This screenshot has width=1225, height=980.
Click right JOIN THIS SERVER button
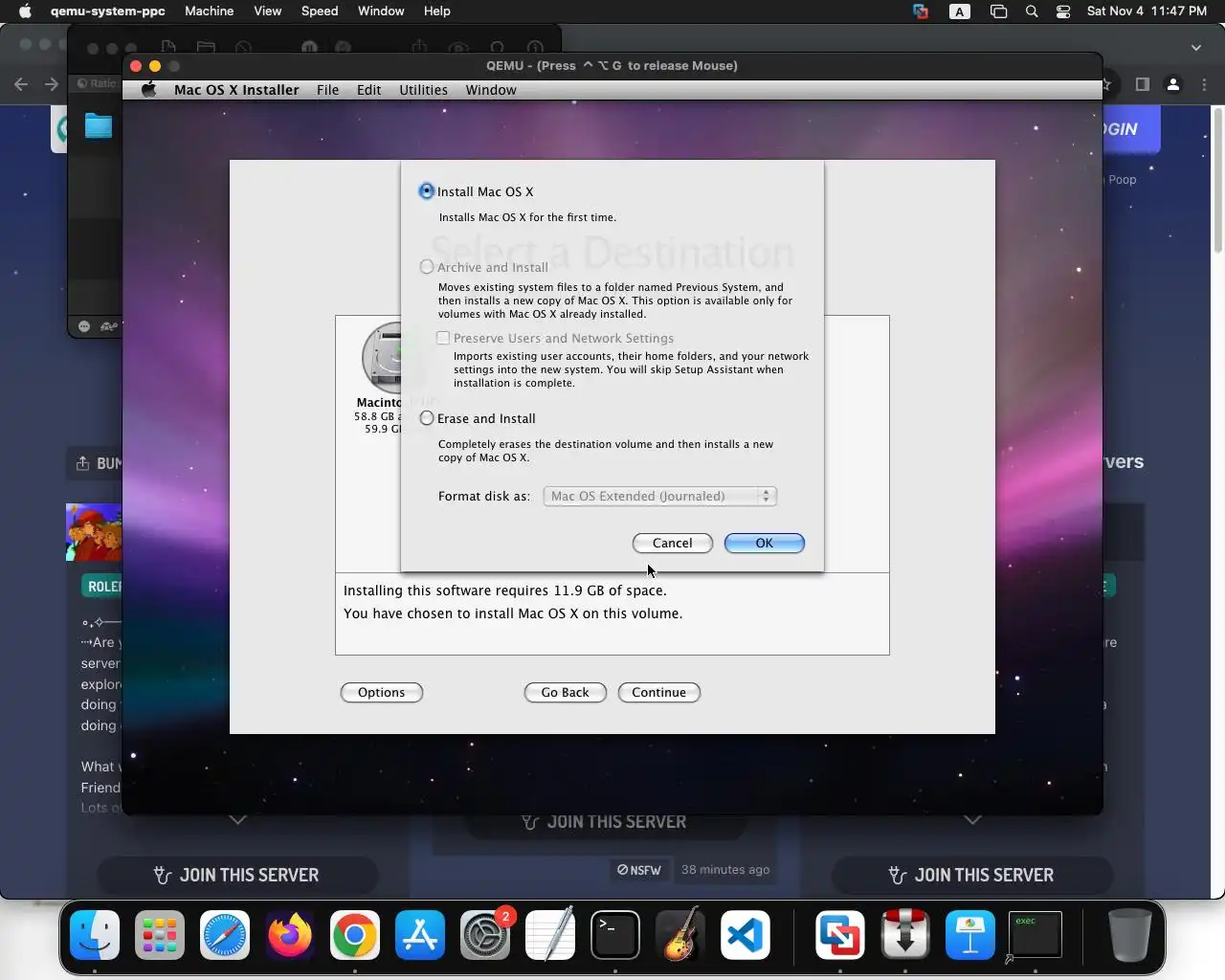point(972,875)
